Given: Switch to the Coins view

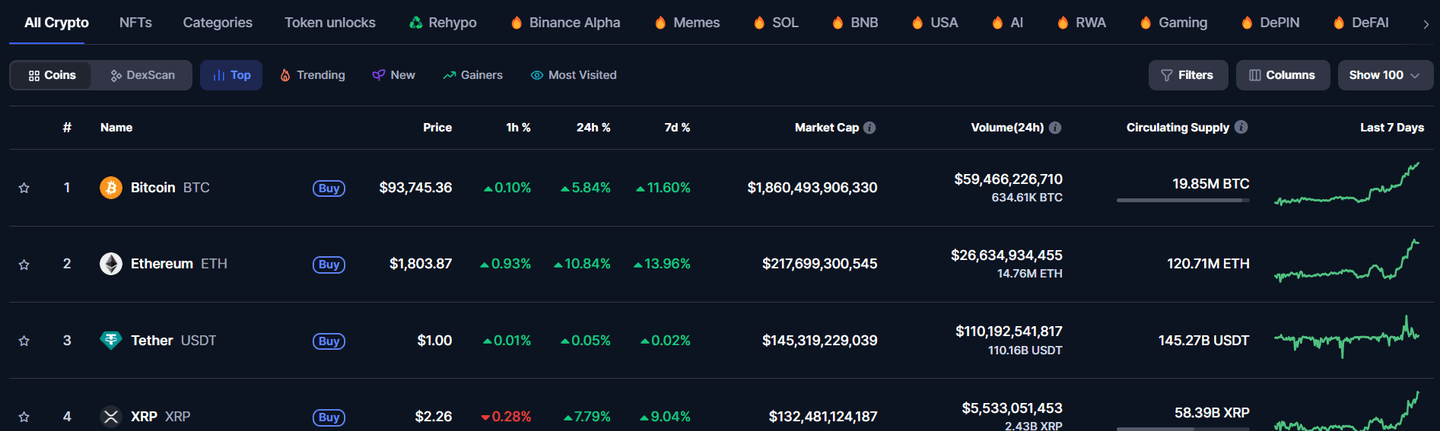Looking at the screenshot, I should (52, 75).
